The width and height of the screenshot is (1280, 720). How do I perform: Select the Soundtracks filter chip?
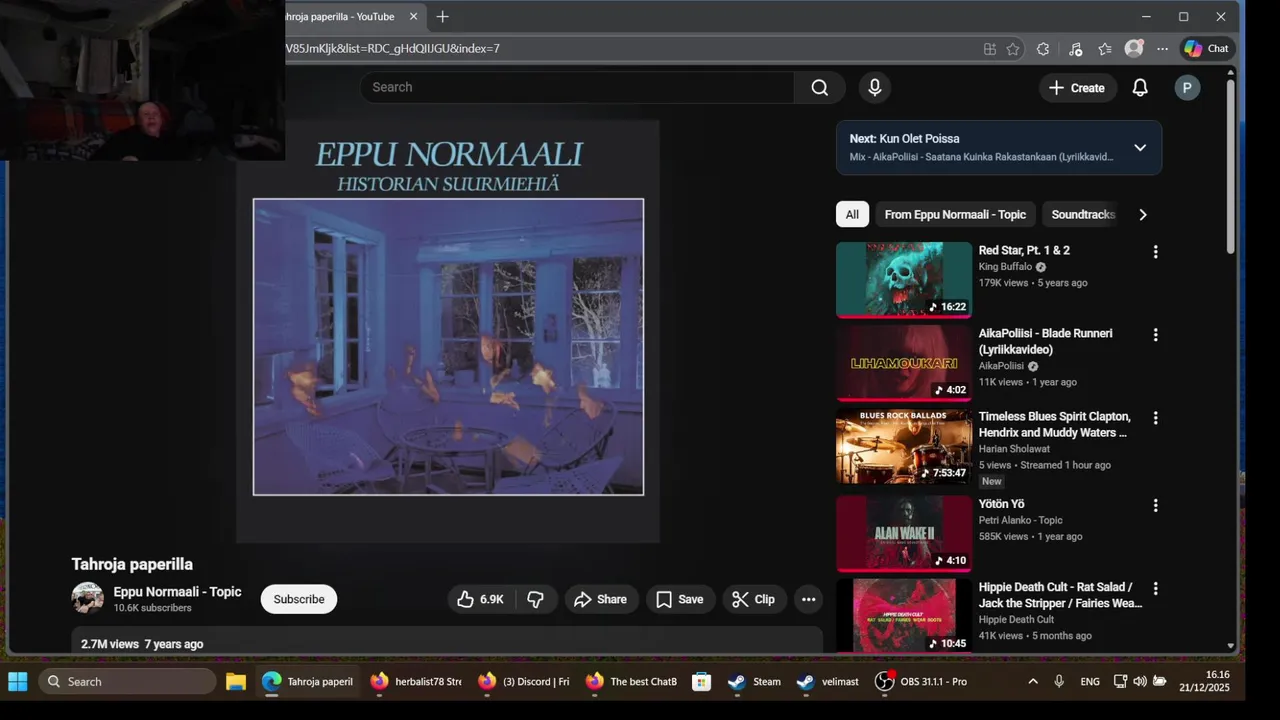[x=1082, y=214]
